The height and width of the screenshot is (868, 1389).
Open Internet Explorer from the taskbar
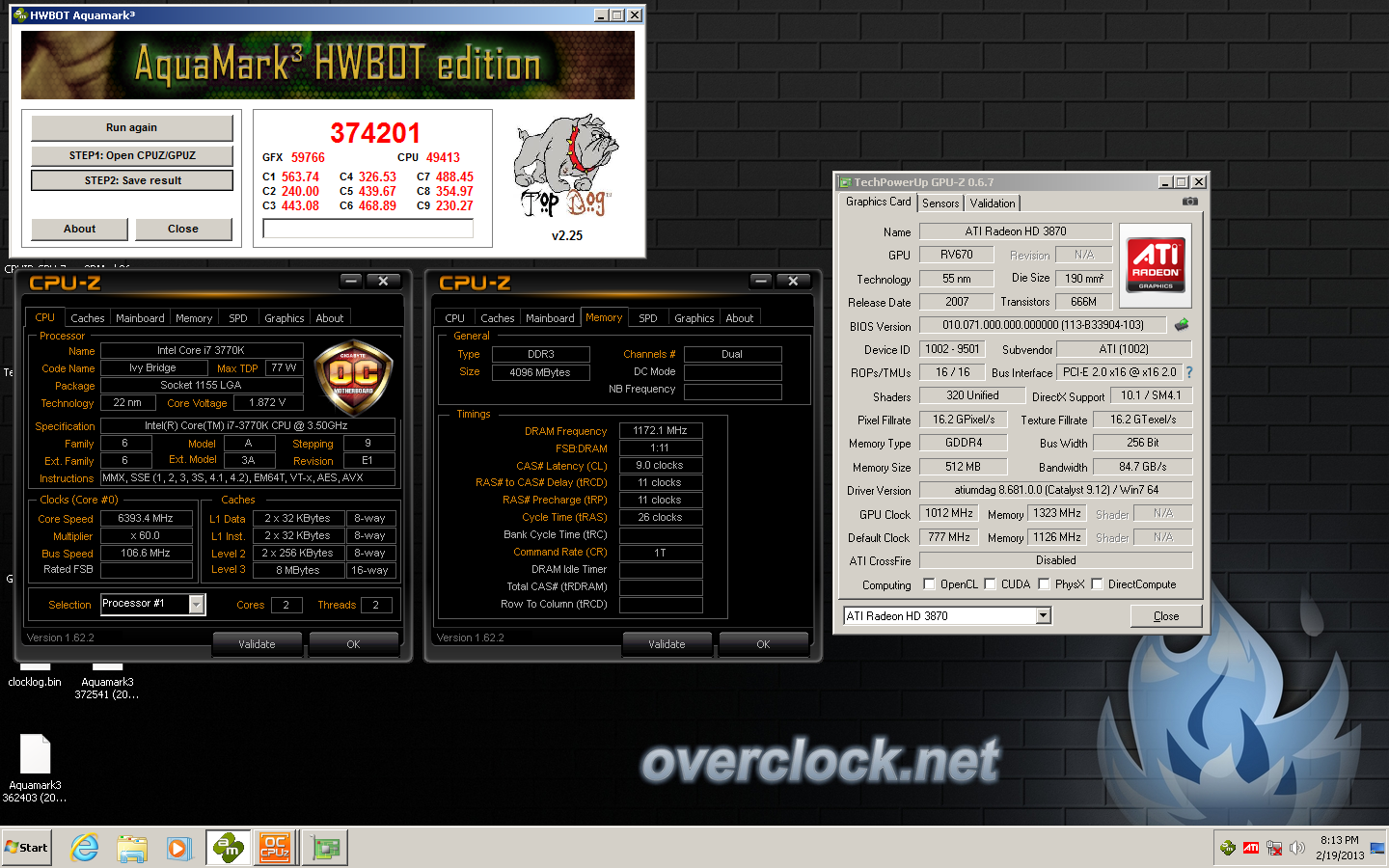click(85, 849)
